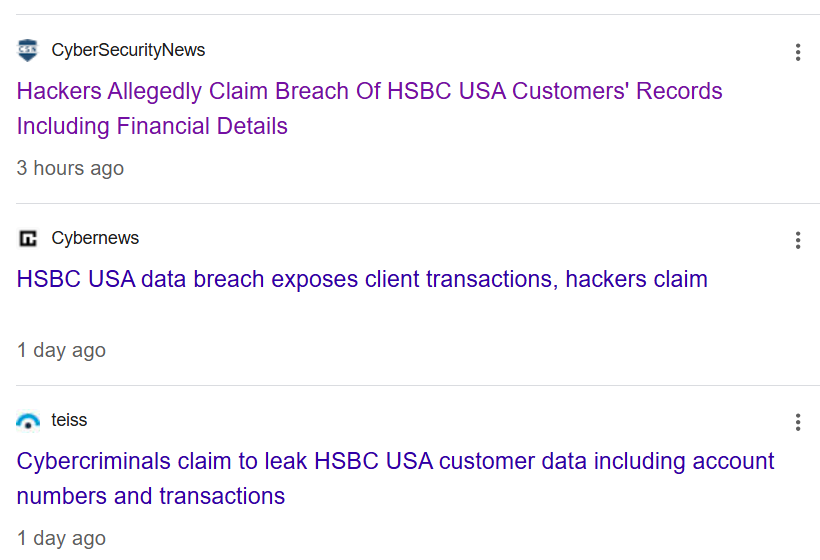Click the divider line above the Cybernews result
This screenshot has width=820, height=560.
pos(418,204)
